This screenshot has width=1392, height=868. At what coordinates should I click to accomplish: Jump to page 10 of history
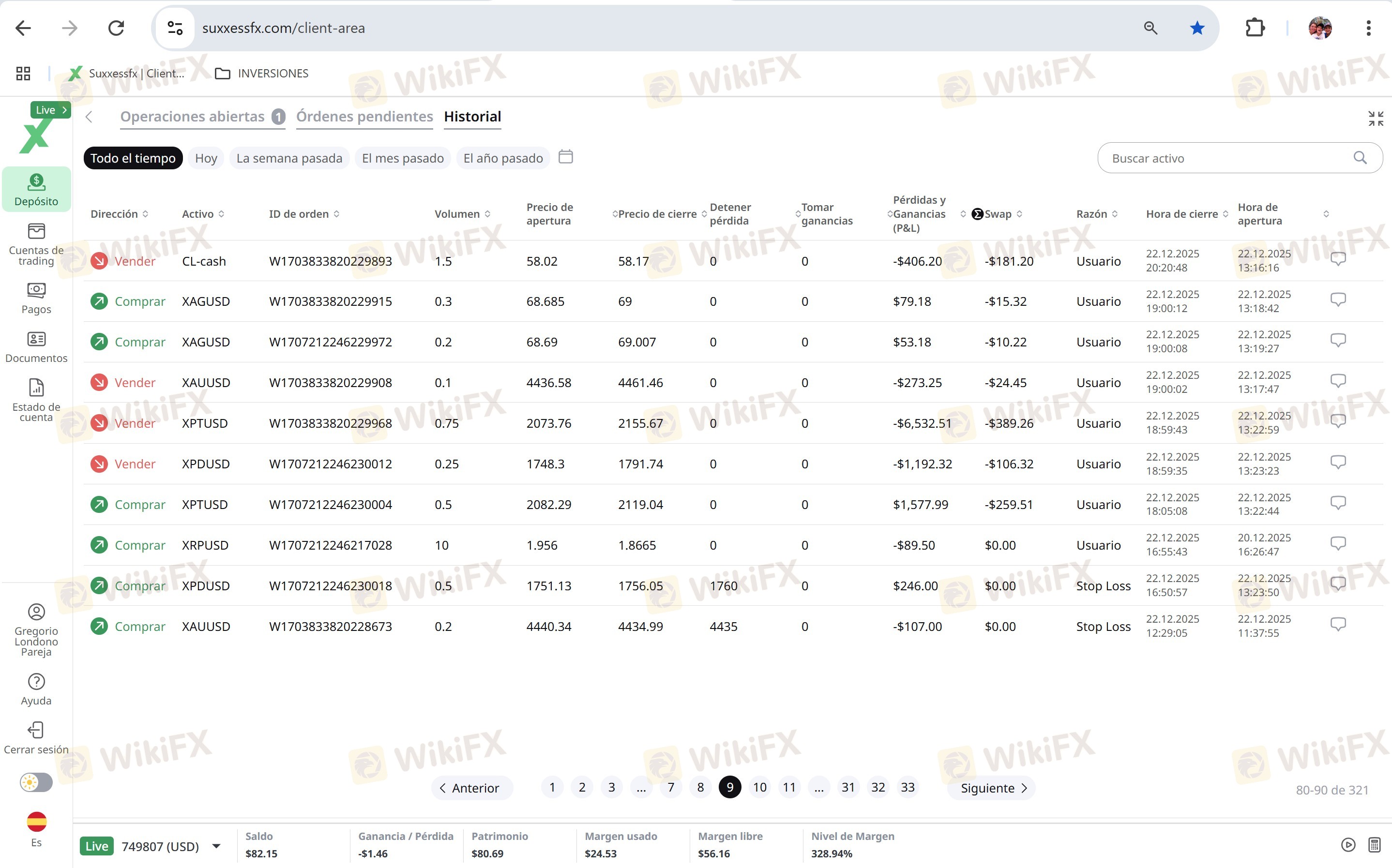759,787
